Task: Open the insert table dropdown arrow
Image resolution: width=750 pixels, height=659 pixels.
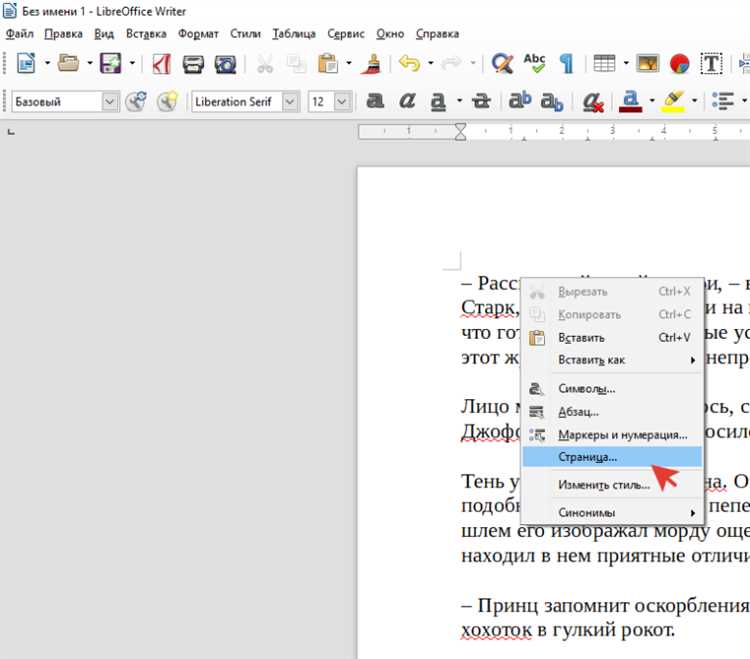Action: [x=626, y=63]
